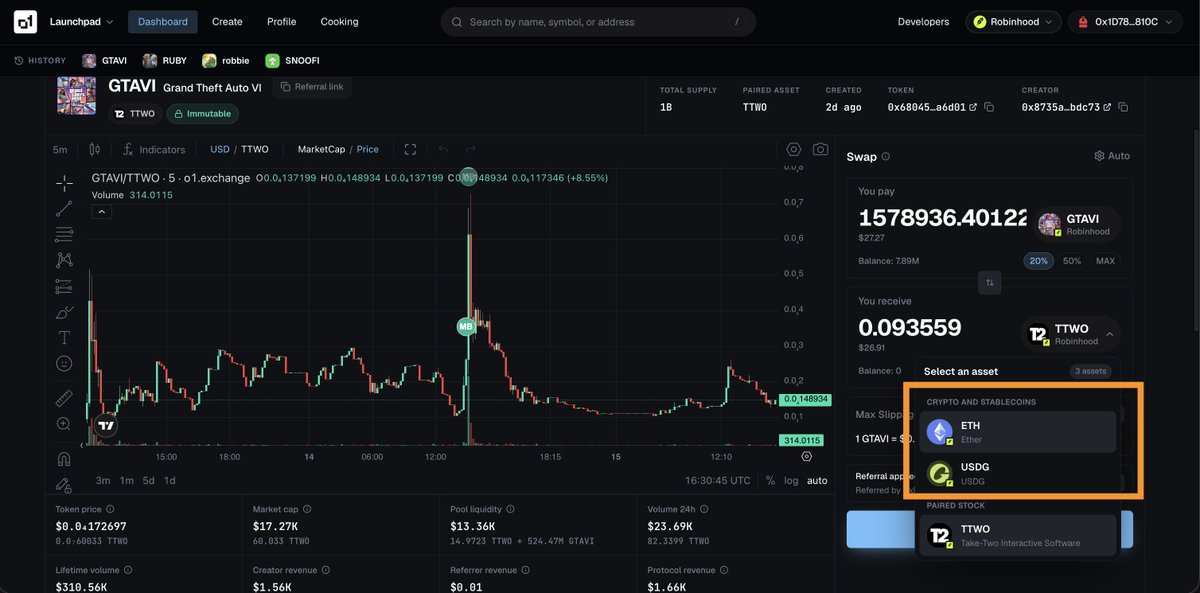
Task: Open the Auto slippage settings
Action: click(1112, 156)
